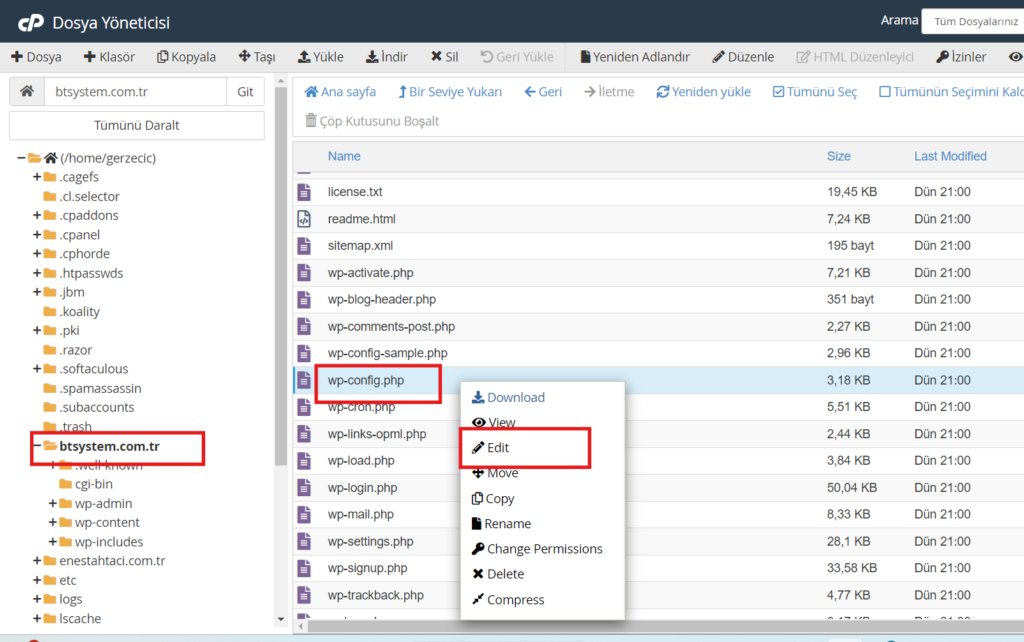
Task: Open İzinler permissions from toolbar
Action: [961, 57]
